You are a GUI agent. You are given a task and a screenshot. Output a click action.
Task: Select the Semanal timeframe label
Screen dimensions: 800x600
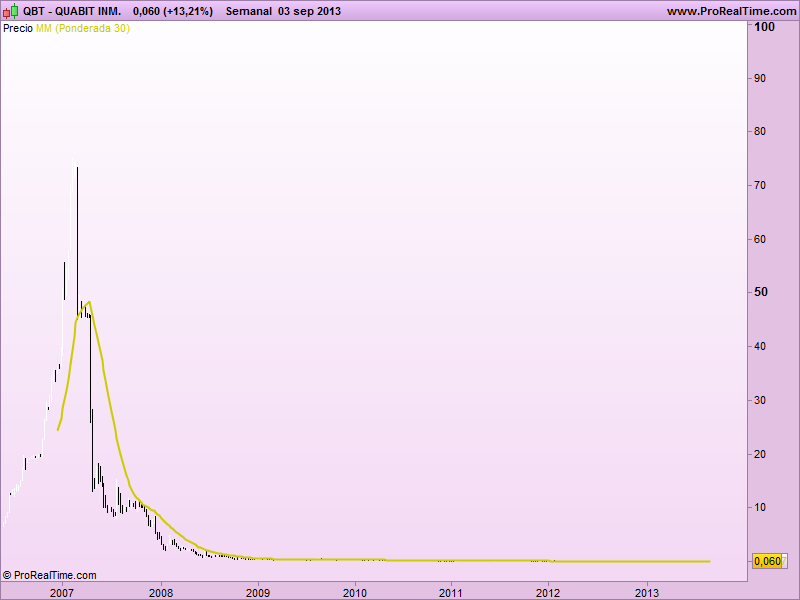(x=248, y=11)
